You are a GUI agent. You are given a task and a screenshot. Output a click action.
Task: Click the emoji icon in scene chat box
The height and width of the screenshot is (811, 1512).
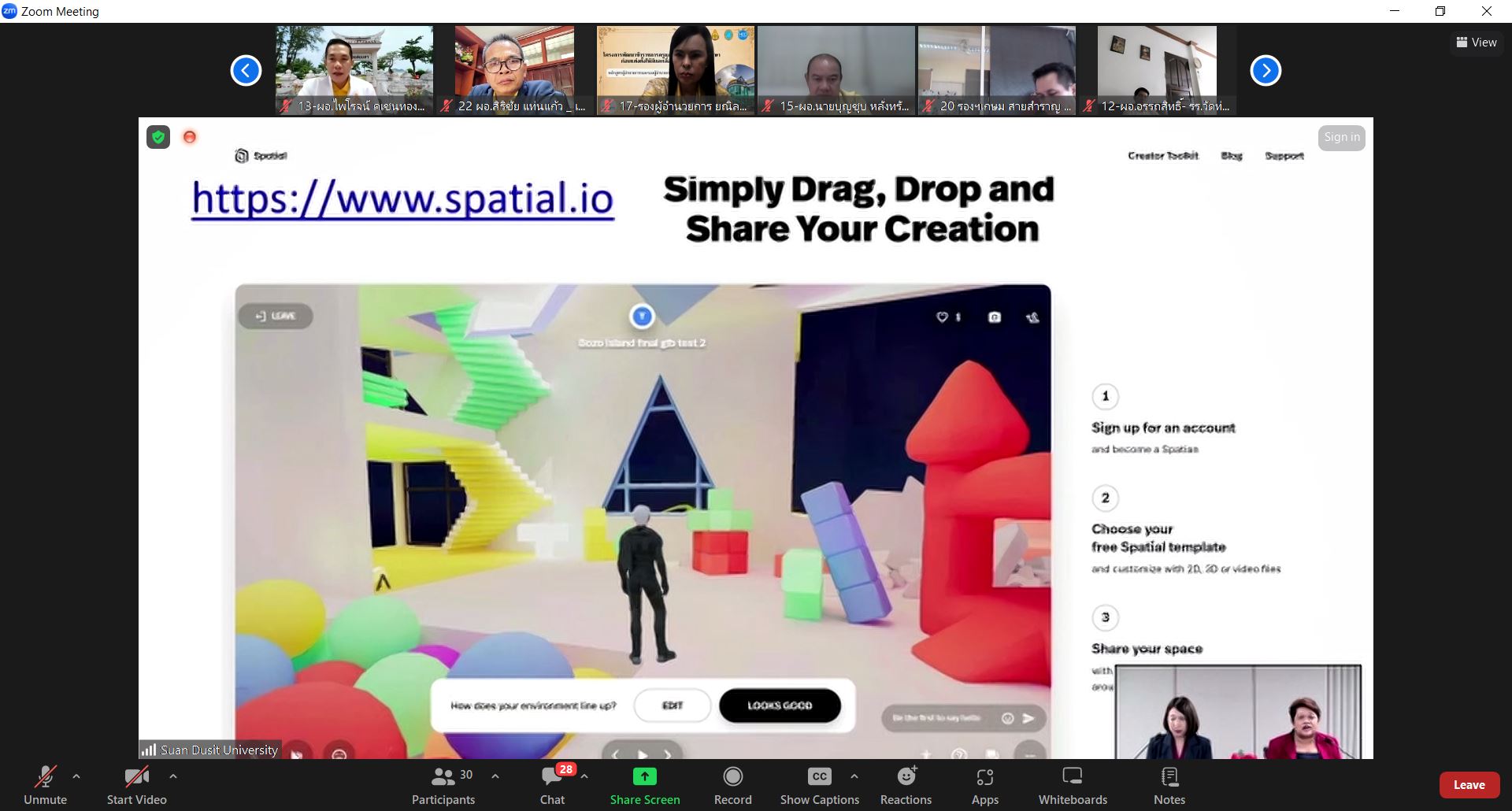tap(1007, 718)
